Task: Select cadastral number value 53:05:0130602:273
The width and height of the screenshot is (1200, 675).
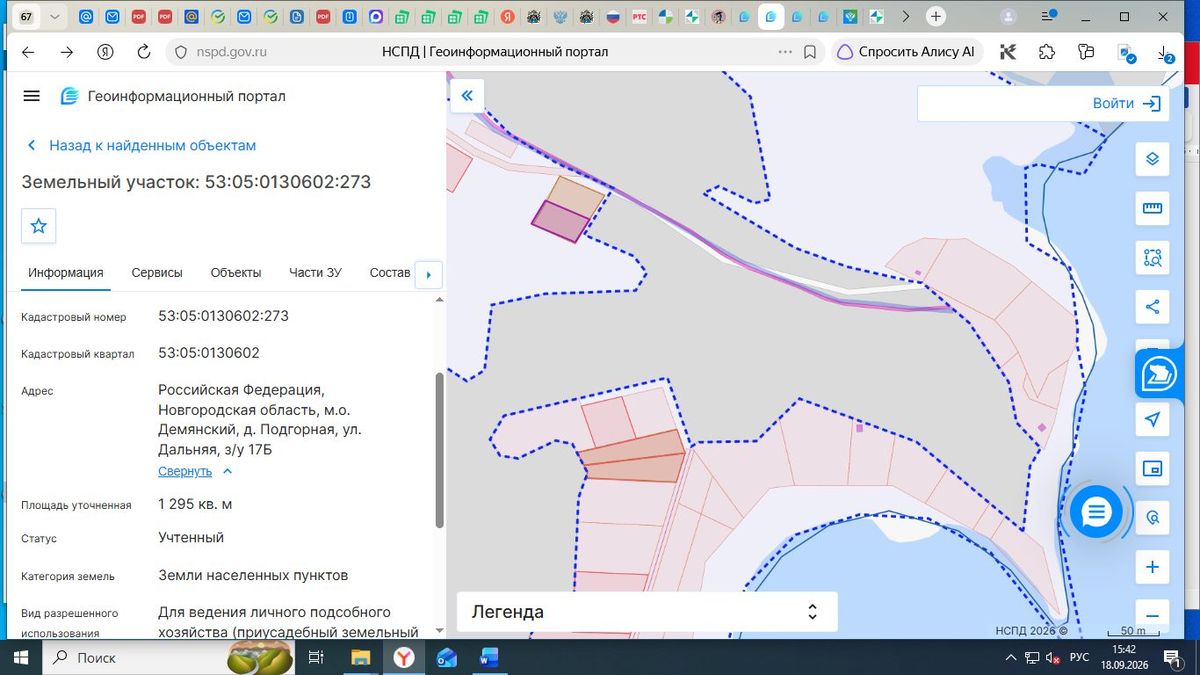Action: coord(223,316)
